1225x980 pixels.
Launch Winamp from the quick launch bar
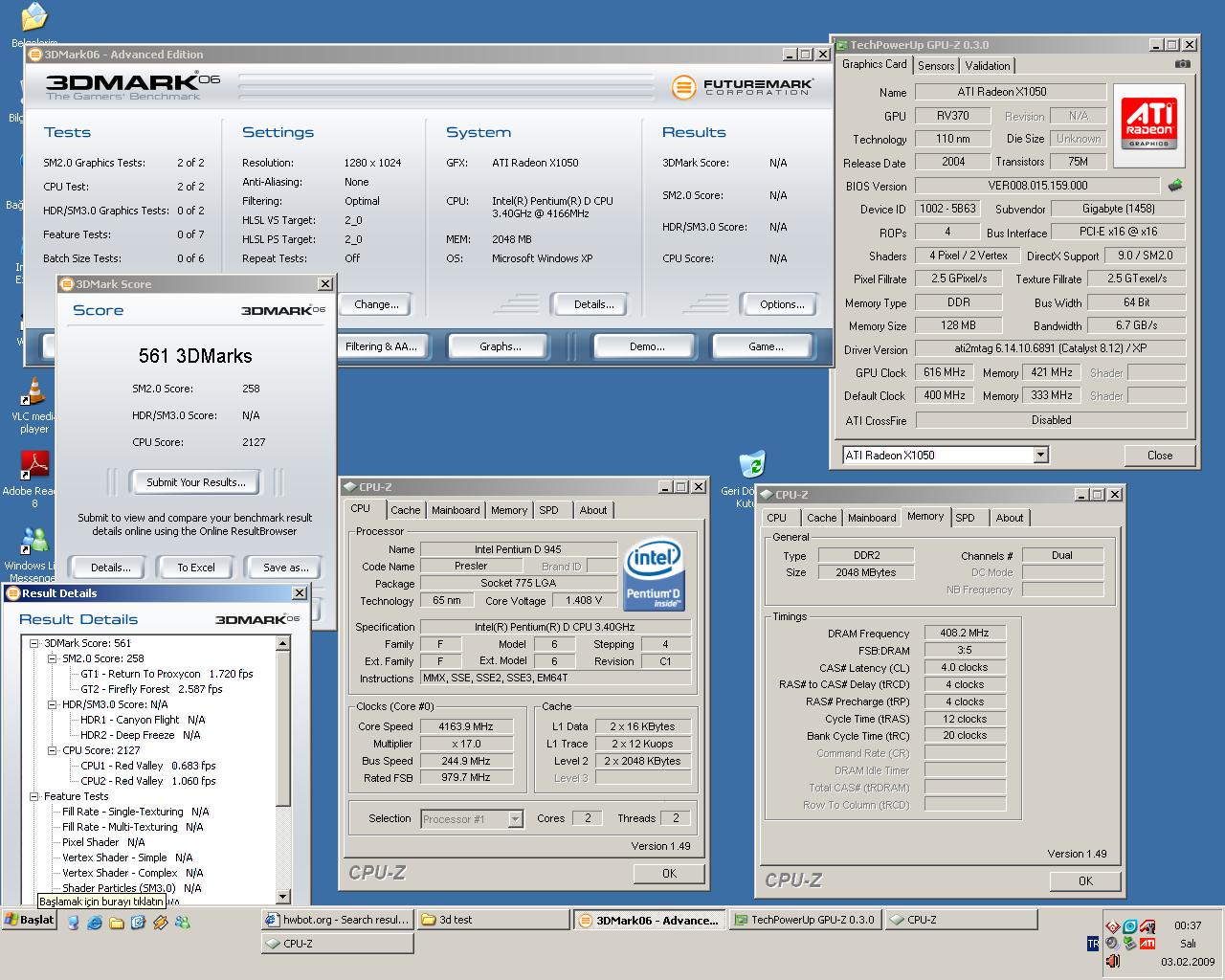pyautogui.click(x=160, y=923)
